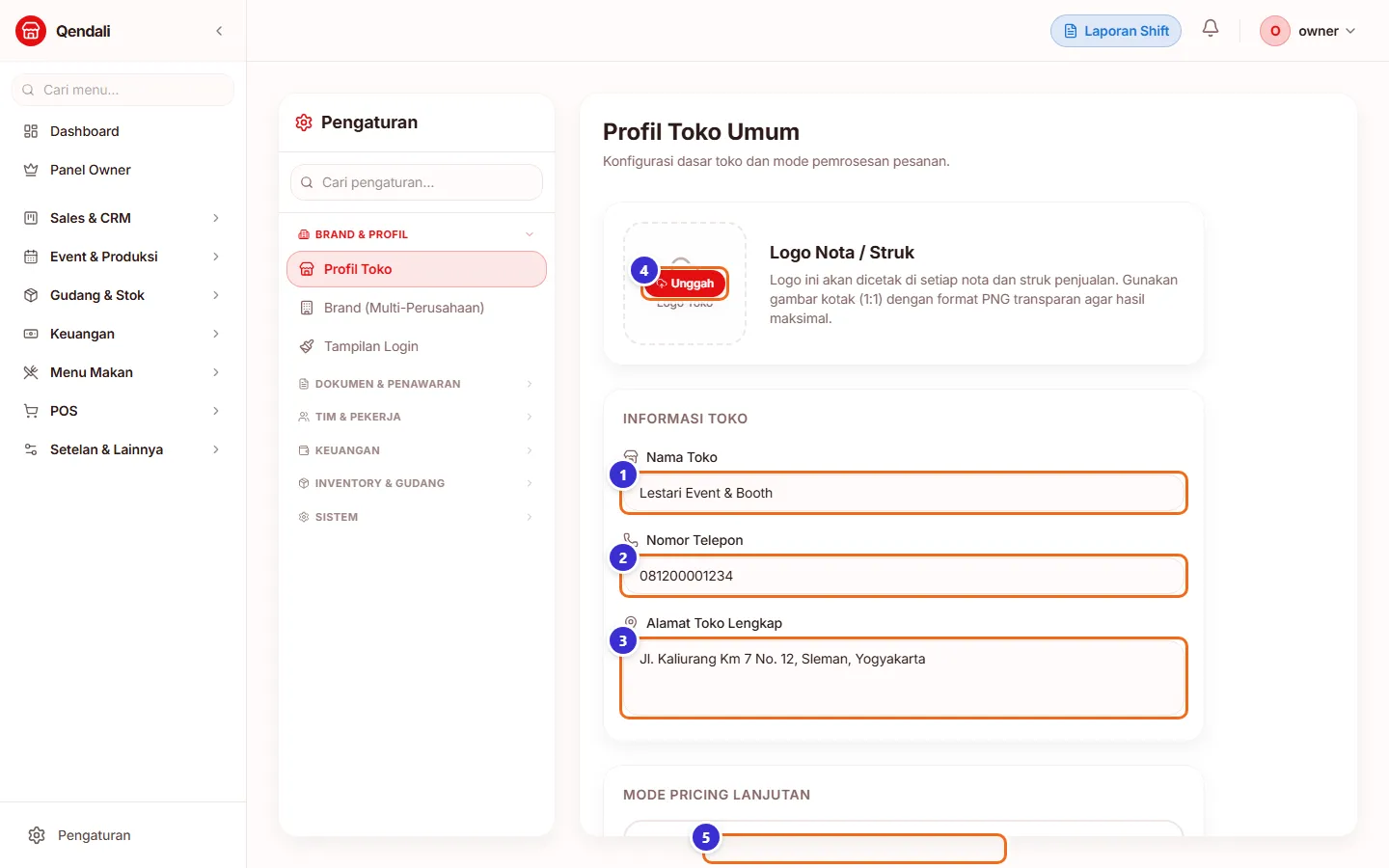
Task: Edit Alamat Toko Lengkap text area
Action: pyautogui.click(x=903, y=678)
